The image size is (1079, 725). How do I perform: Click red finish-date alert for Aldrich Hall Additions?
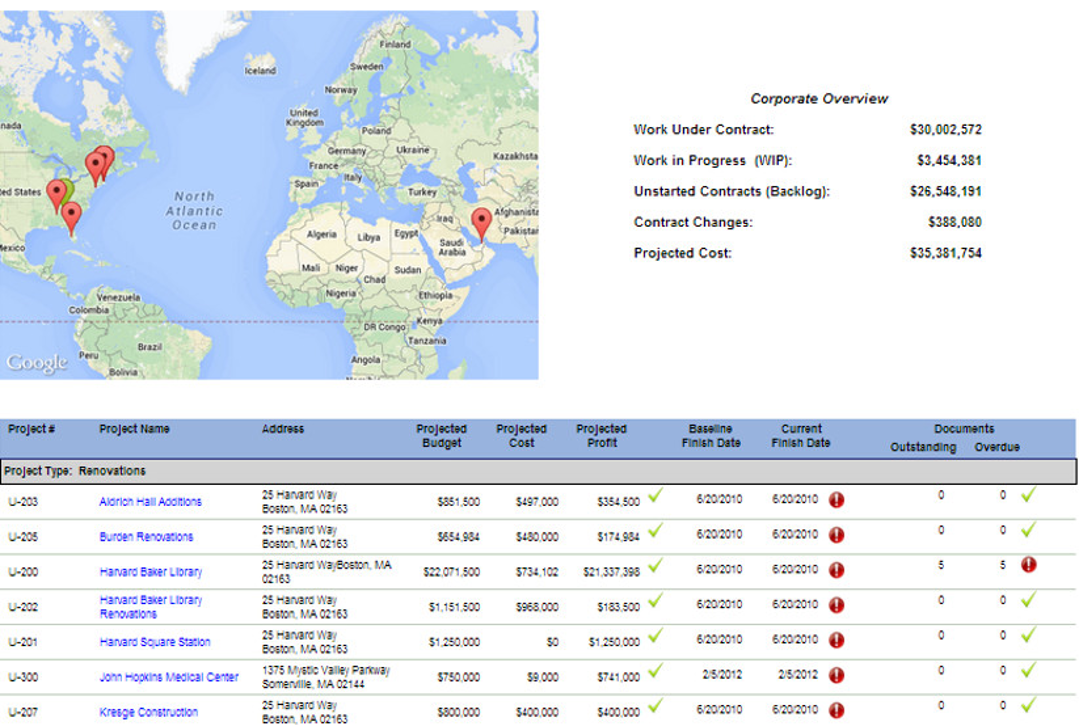tap(837, 500)
